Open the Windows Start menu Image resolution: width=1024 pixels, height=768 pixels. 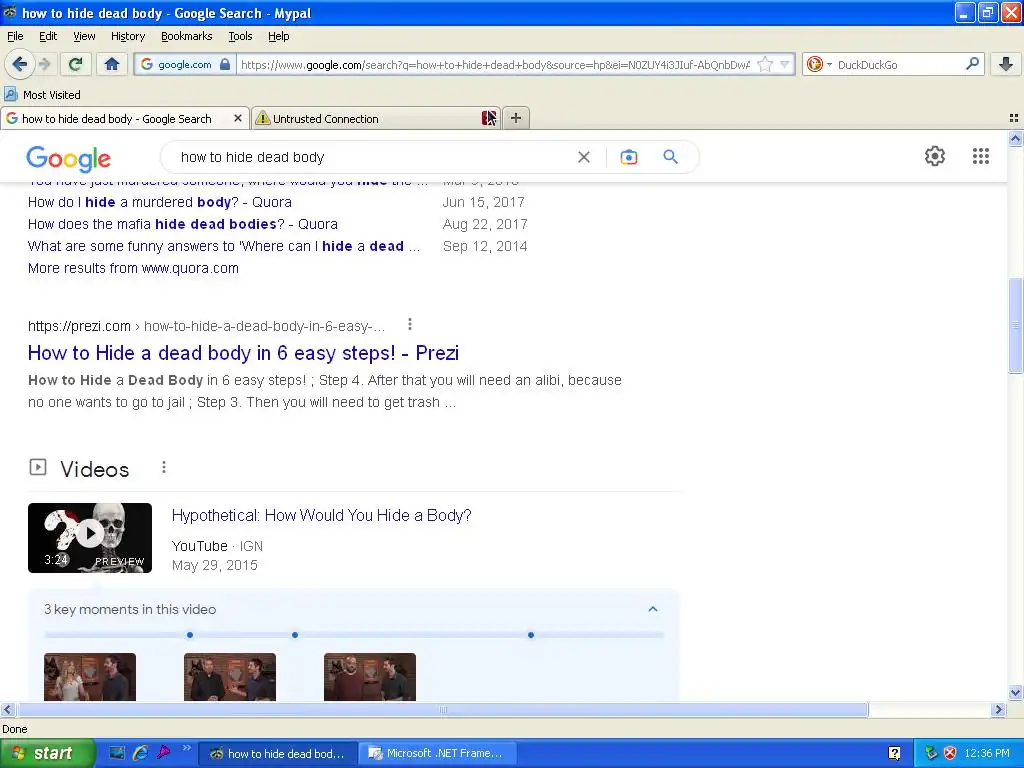point(48,753)
